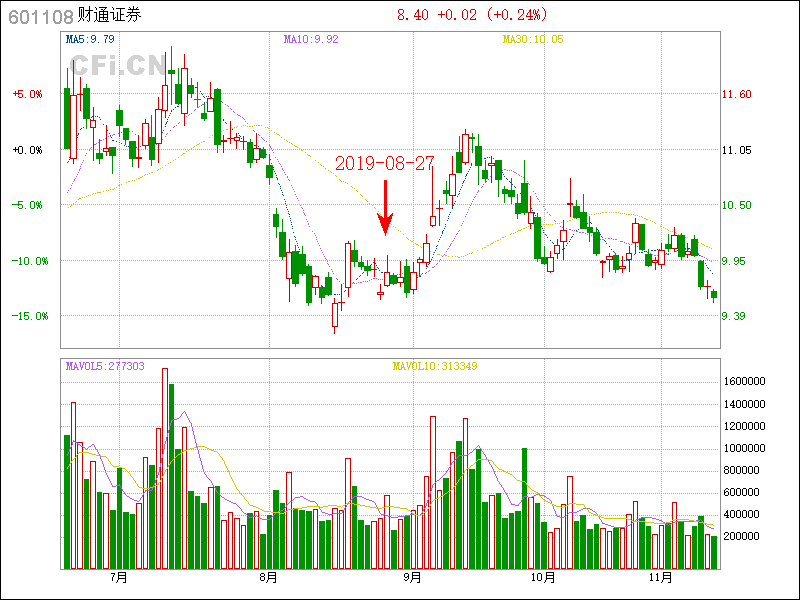The height and width of the screenshot is (600, 800).
Task: Select the MAVOL5:277303 volume label
Action: (x=105, y=367)
